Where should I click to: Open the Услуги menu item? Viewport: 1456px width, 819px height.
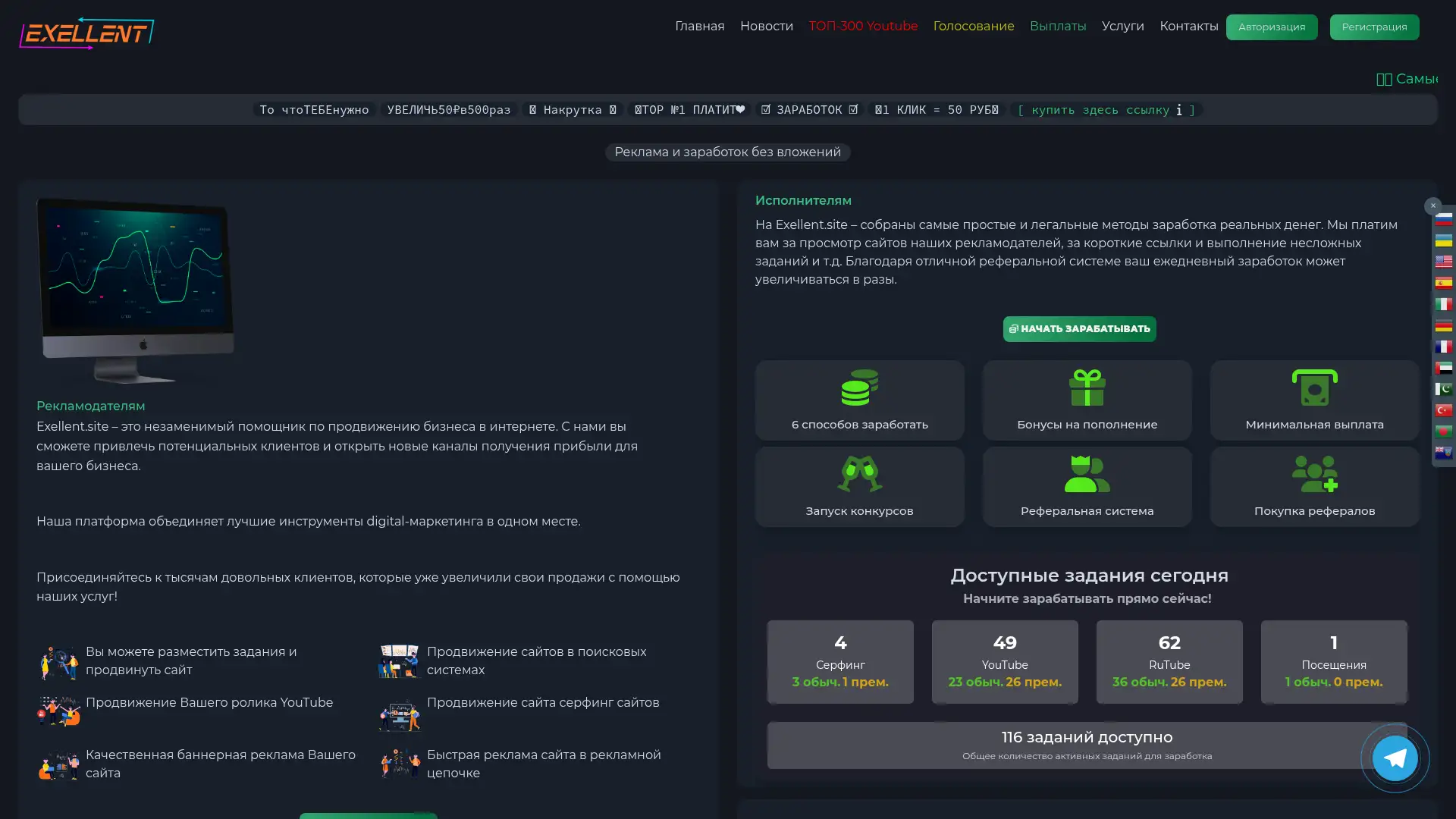click(1122, 27)
